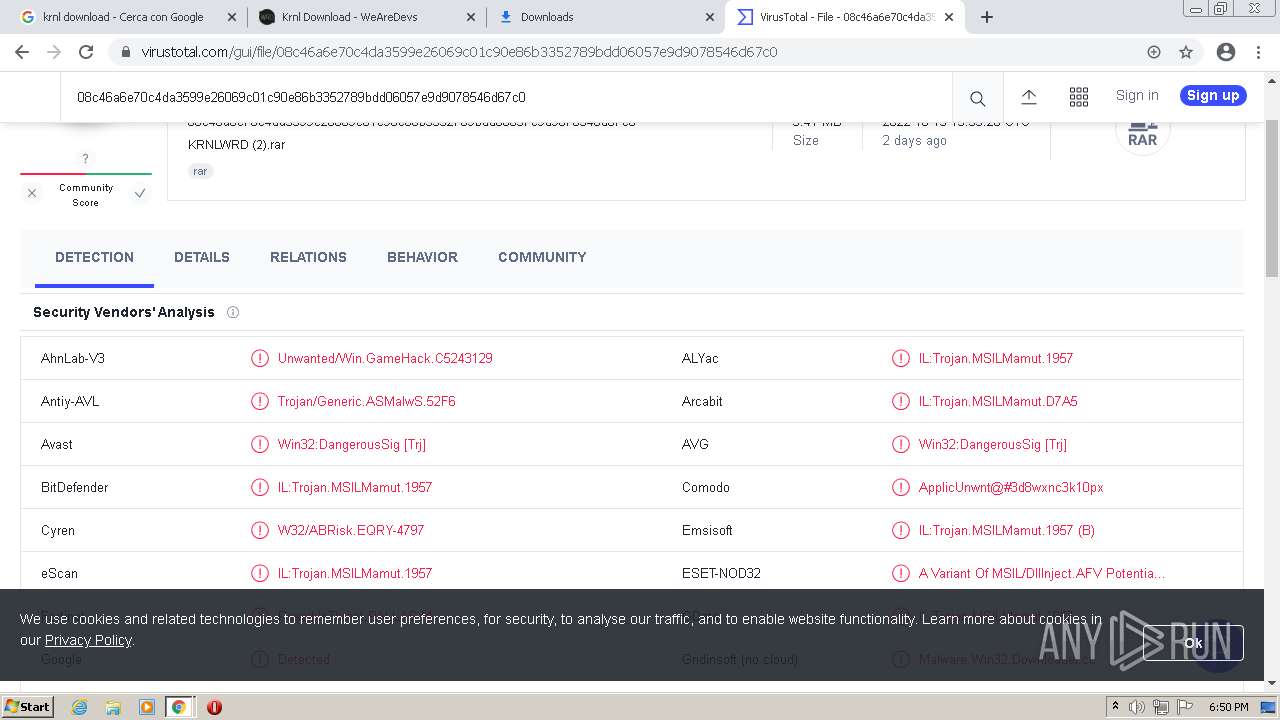Open the Chrome profile avatar icon
The width and height of the screenshot is (1280, 720).
tap(1225, 52)
